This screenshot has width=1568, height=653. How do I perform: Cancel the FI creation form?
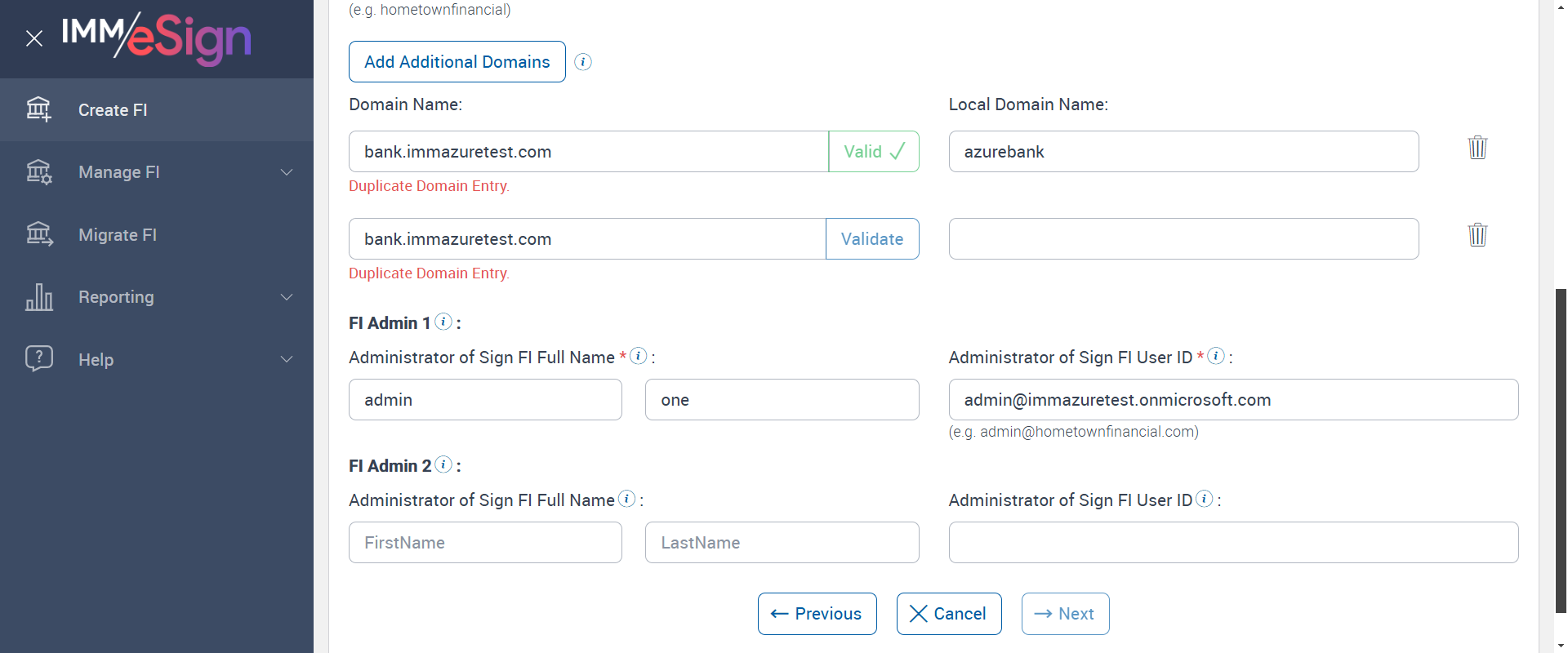pos(948,614)
